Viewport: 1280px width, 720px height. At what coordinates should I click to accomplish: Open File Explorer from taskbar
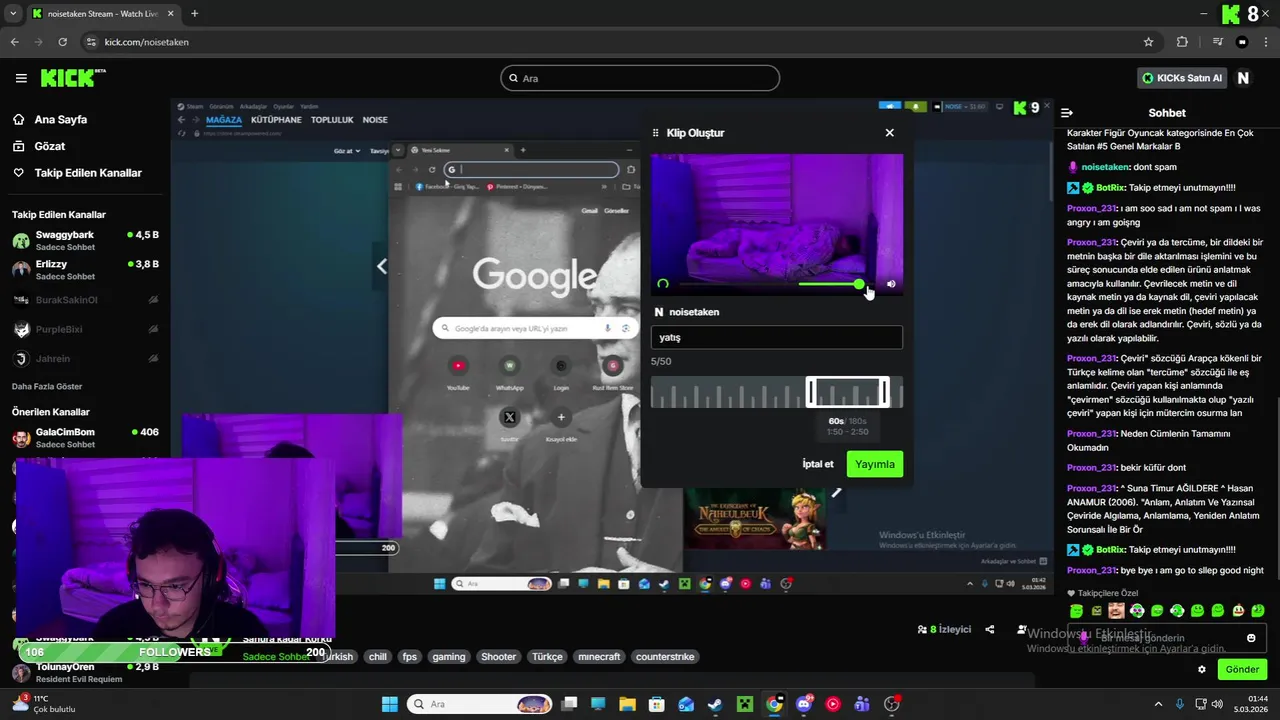(627, 704)
